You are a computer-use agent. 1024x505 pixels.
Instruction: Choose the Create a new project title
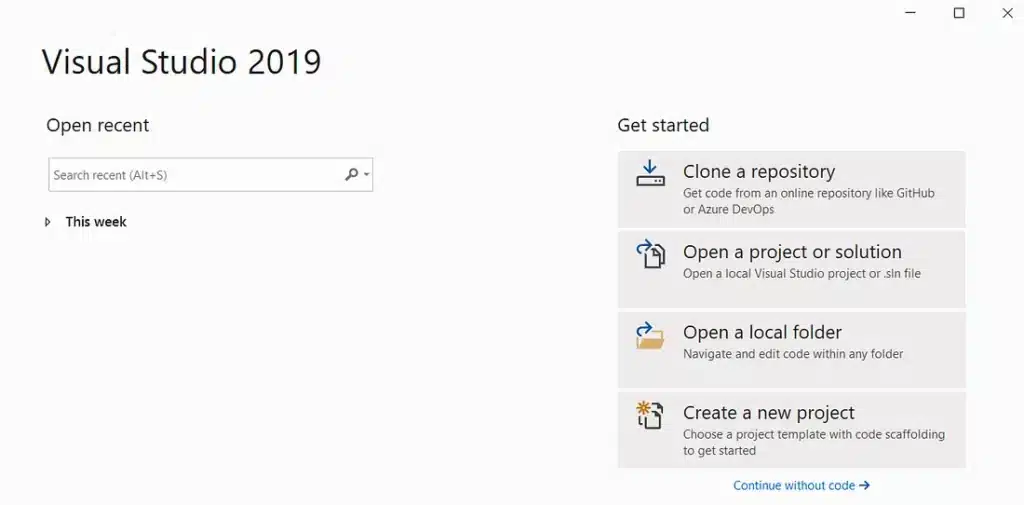coord(769,413)
